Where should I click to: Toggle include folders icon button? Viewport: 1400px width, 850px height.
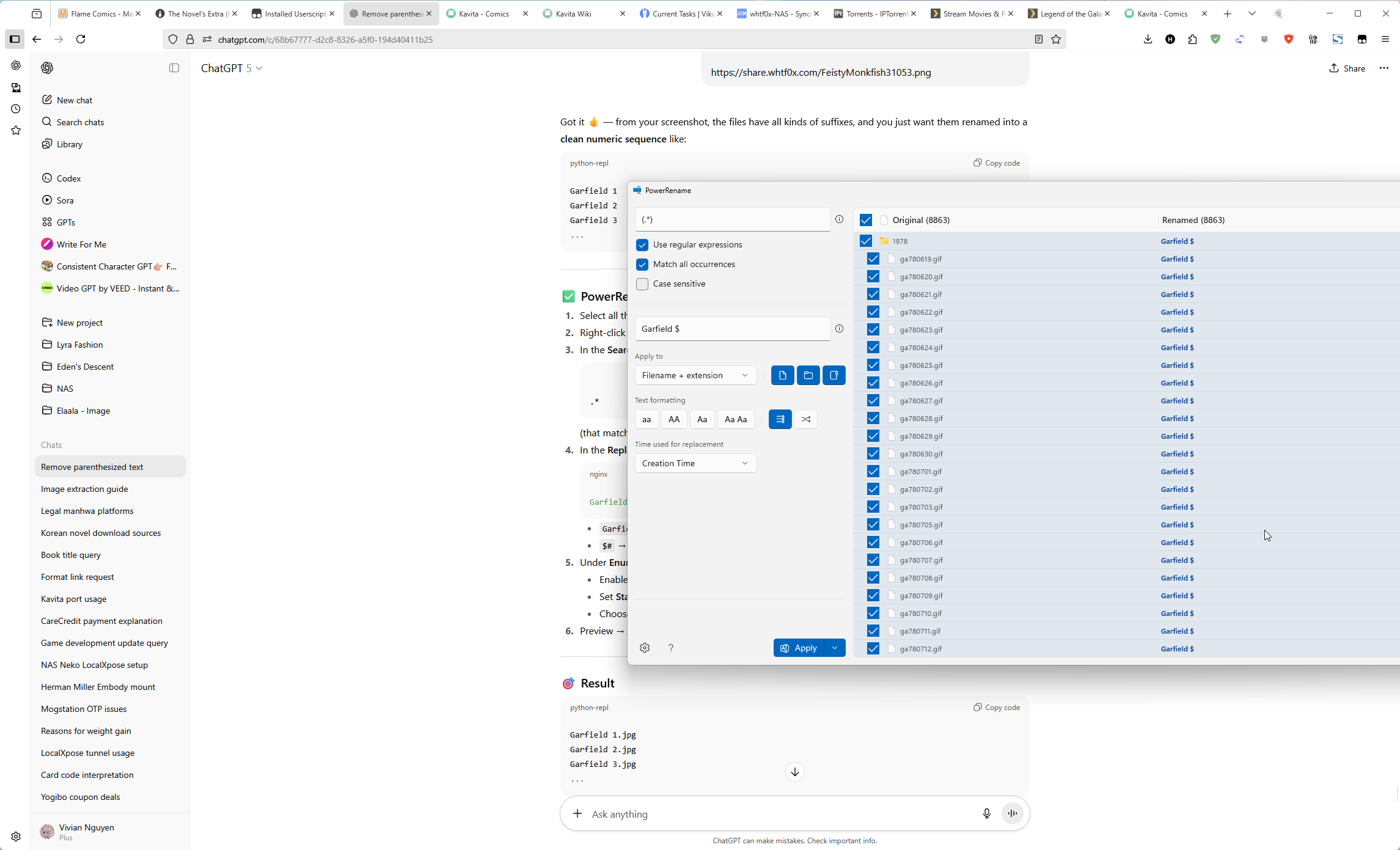808,375
